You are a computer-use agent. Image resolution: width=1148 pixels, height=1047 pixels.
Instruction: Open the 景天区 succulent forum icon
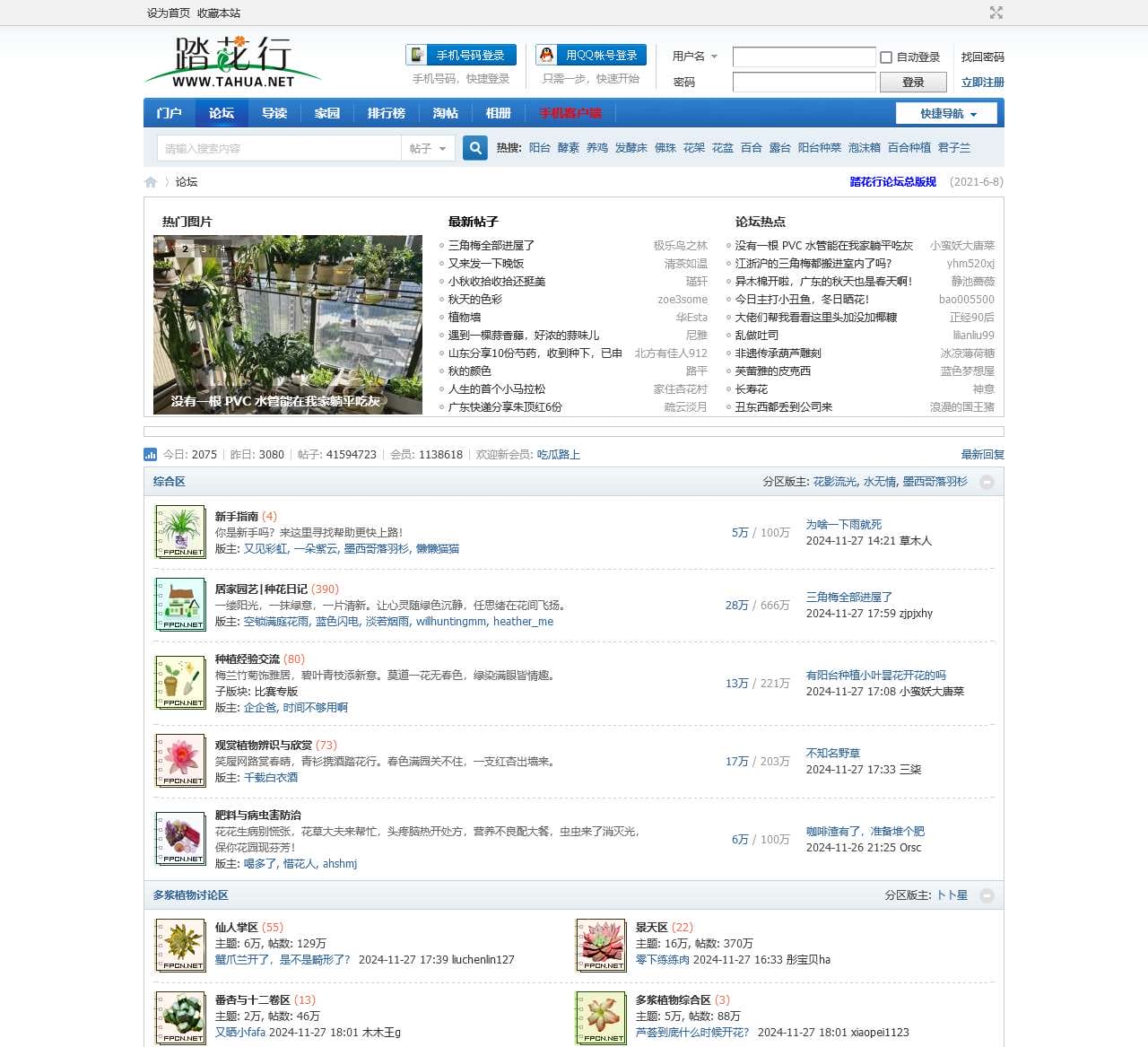tap(601, 946)
